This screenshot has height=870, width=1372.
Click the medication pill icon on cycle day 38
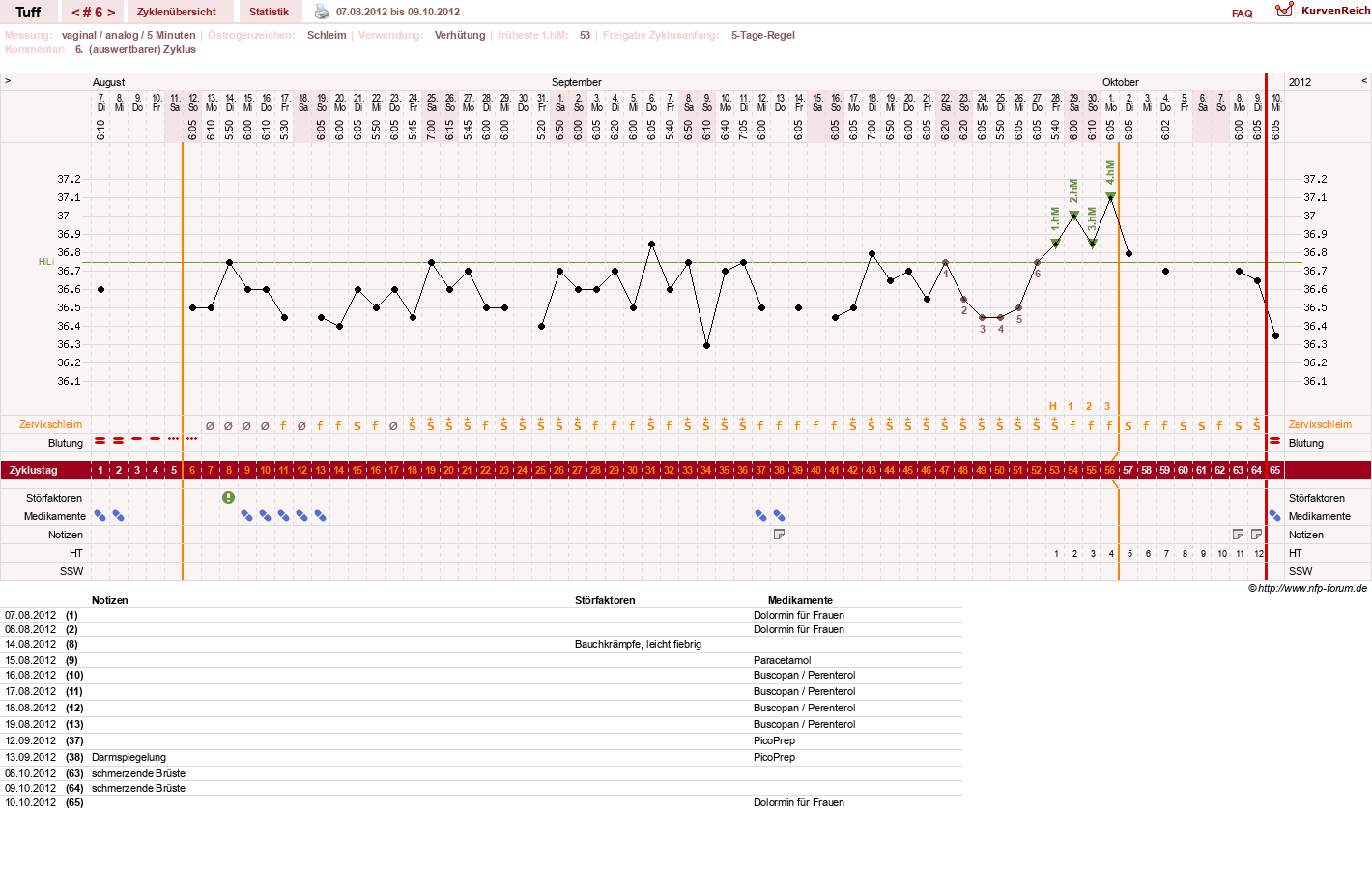779,515
